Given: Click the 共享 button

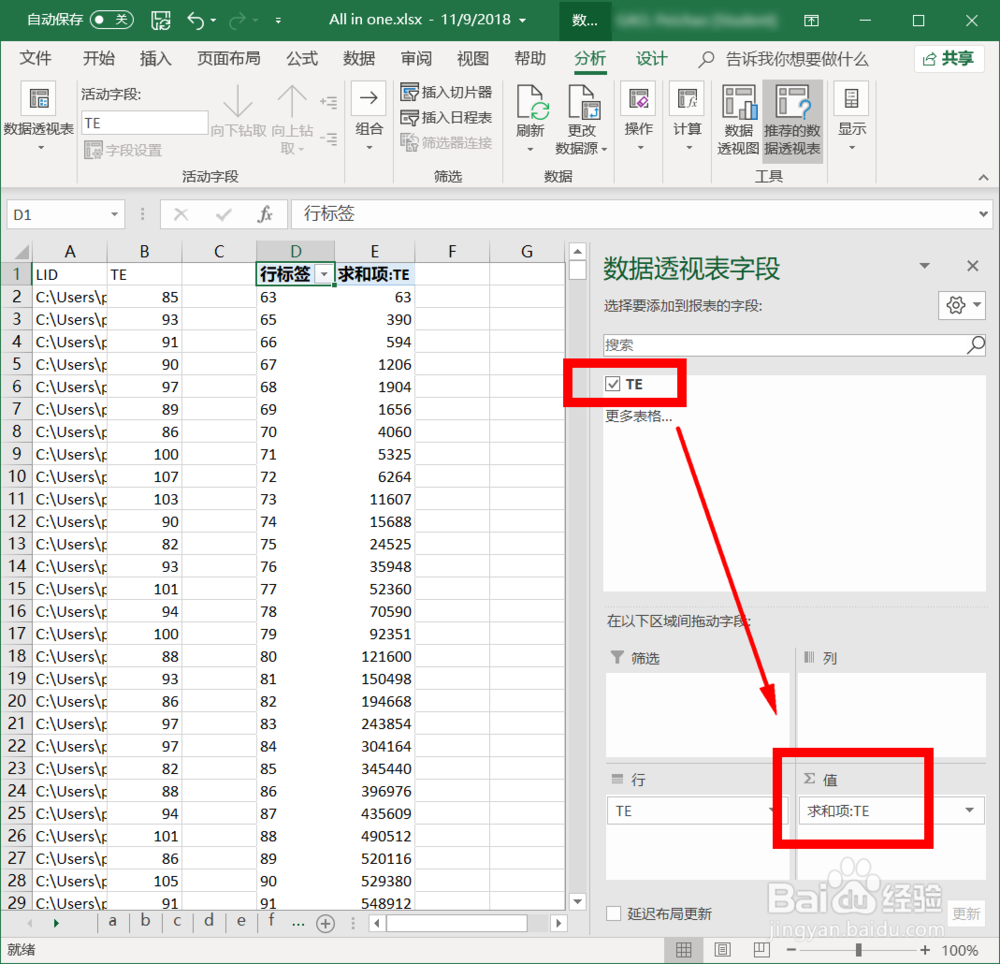Looking at the screenshot, I should pos(949,59).
